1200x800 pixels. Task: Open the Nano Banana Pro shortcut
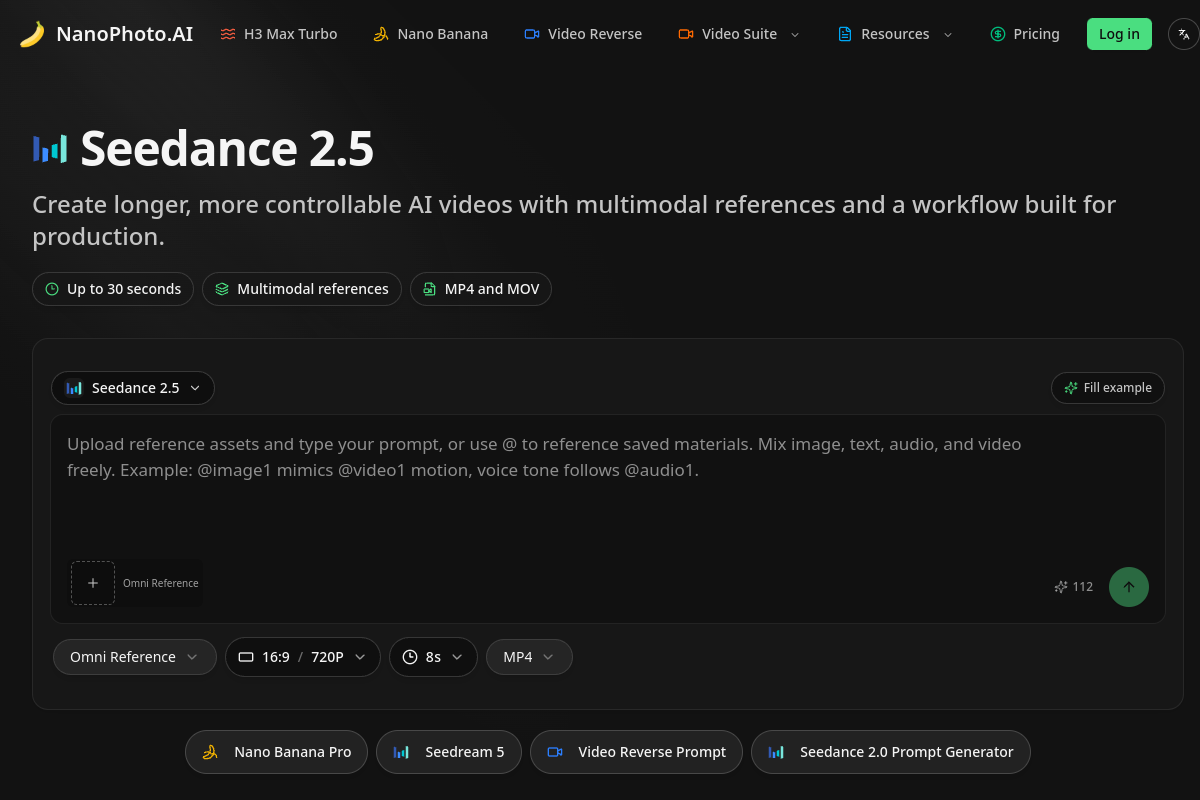(x=276, y=752)
